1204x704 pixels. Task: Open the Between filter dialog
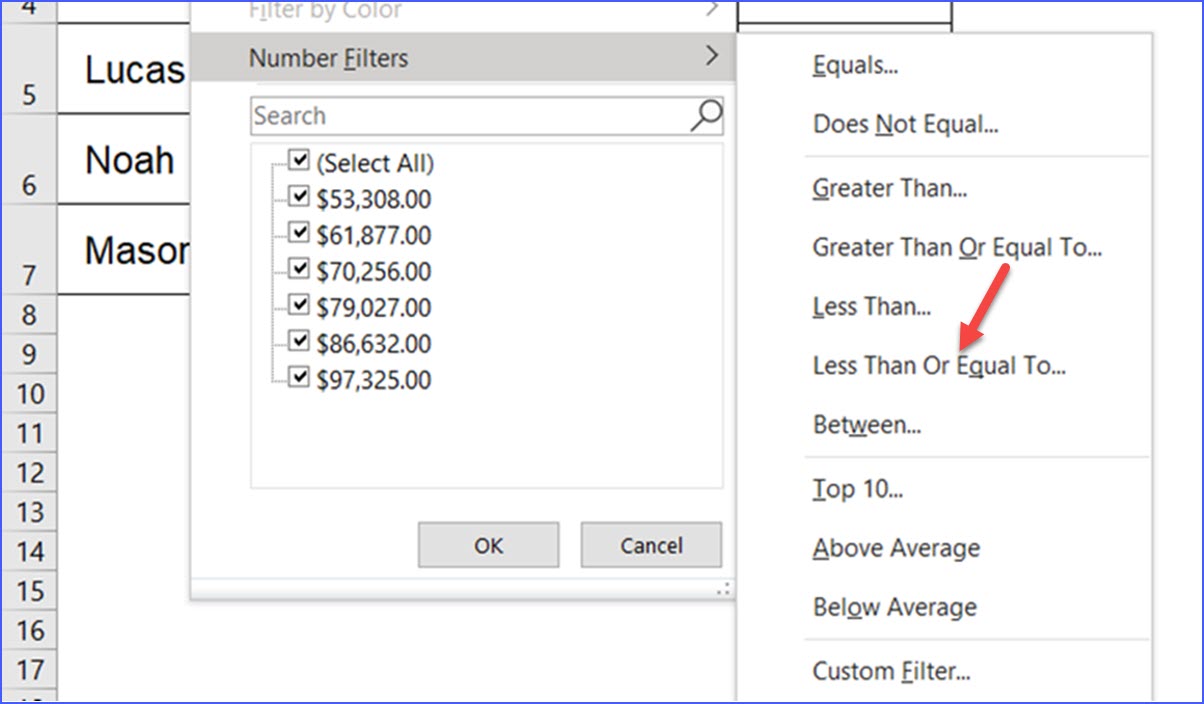pos(864,424)
